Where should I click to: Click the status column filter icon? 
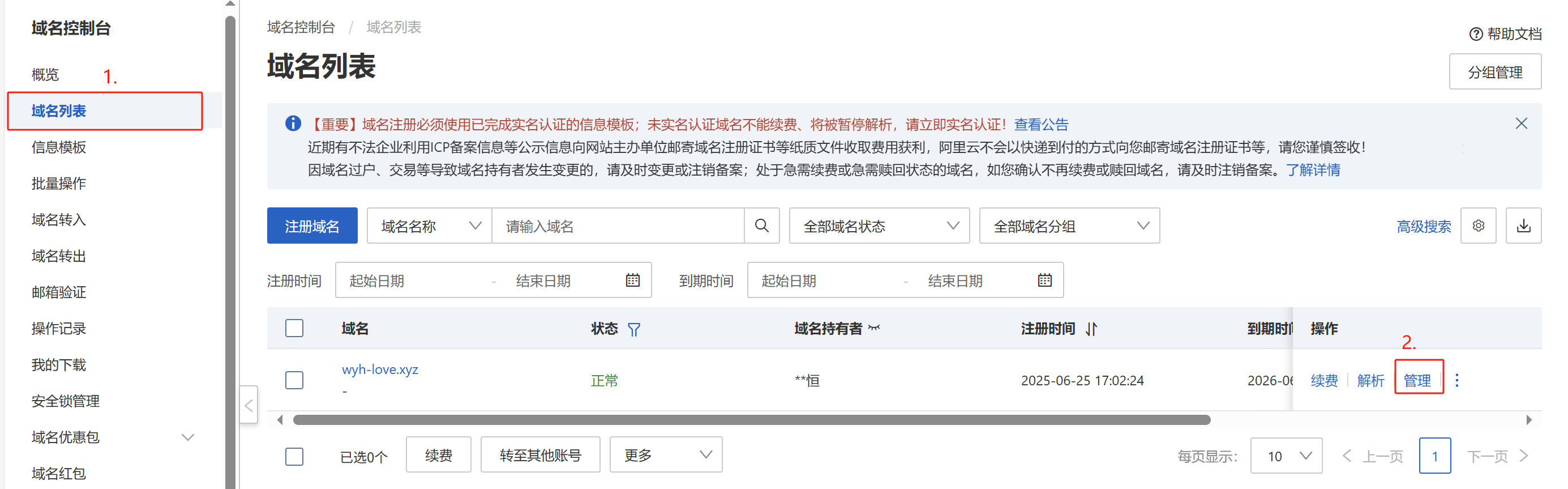(633, 329)
